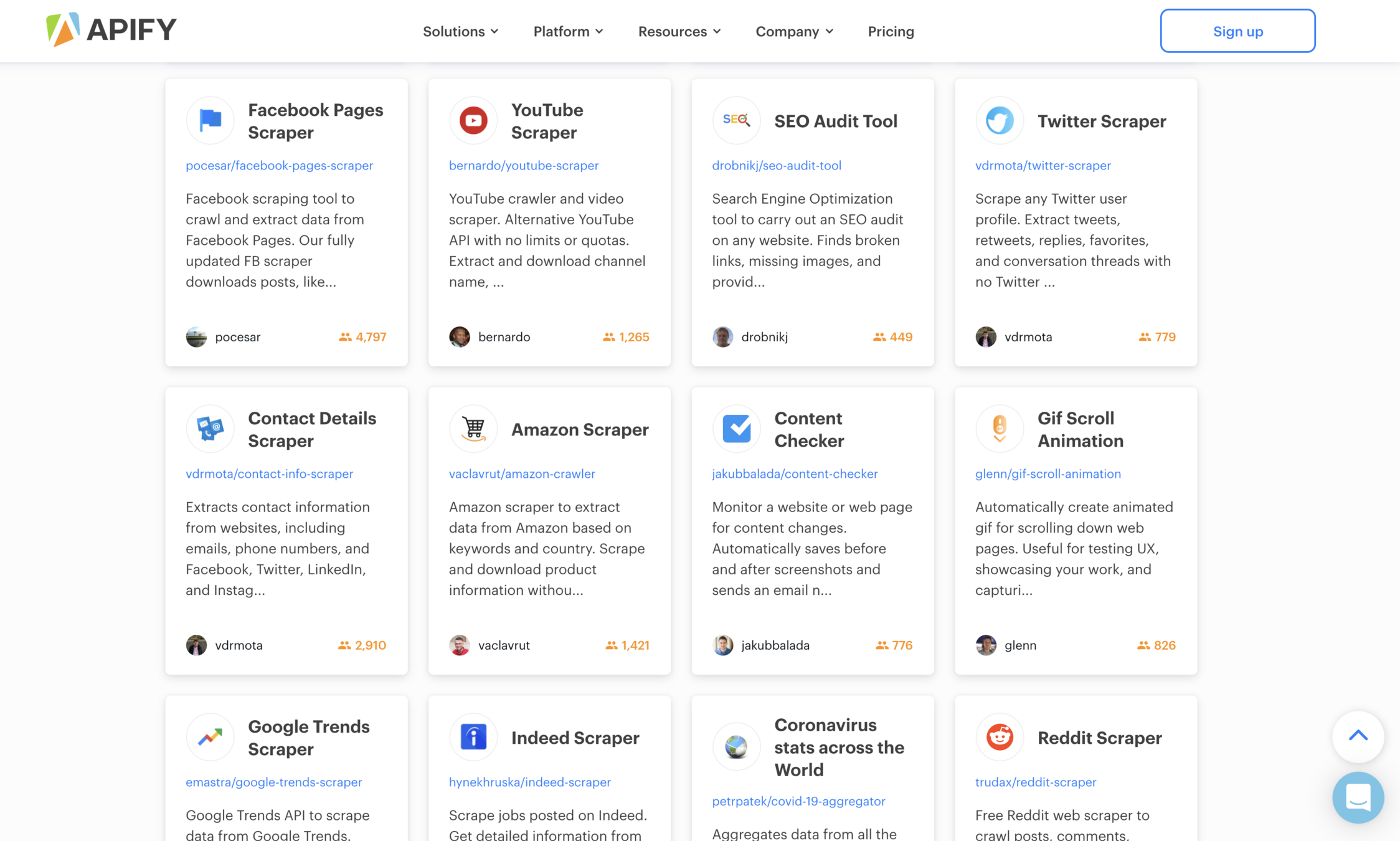The width and height of the screenshot is (1400, 841).
Task: Click the Apify logo in the header
Action: (x=111, y=29)
